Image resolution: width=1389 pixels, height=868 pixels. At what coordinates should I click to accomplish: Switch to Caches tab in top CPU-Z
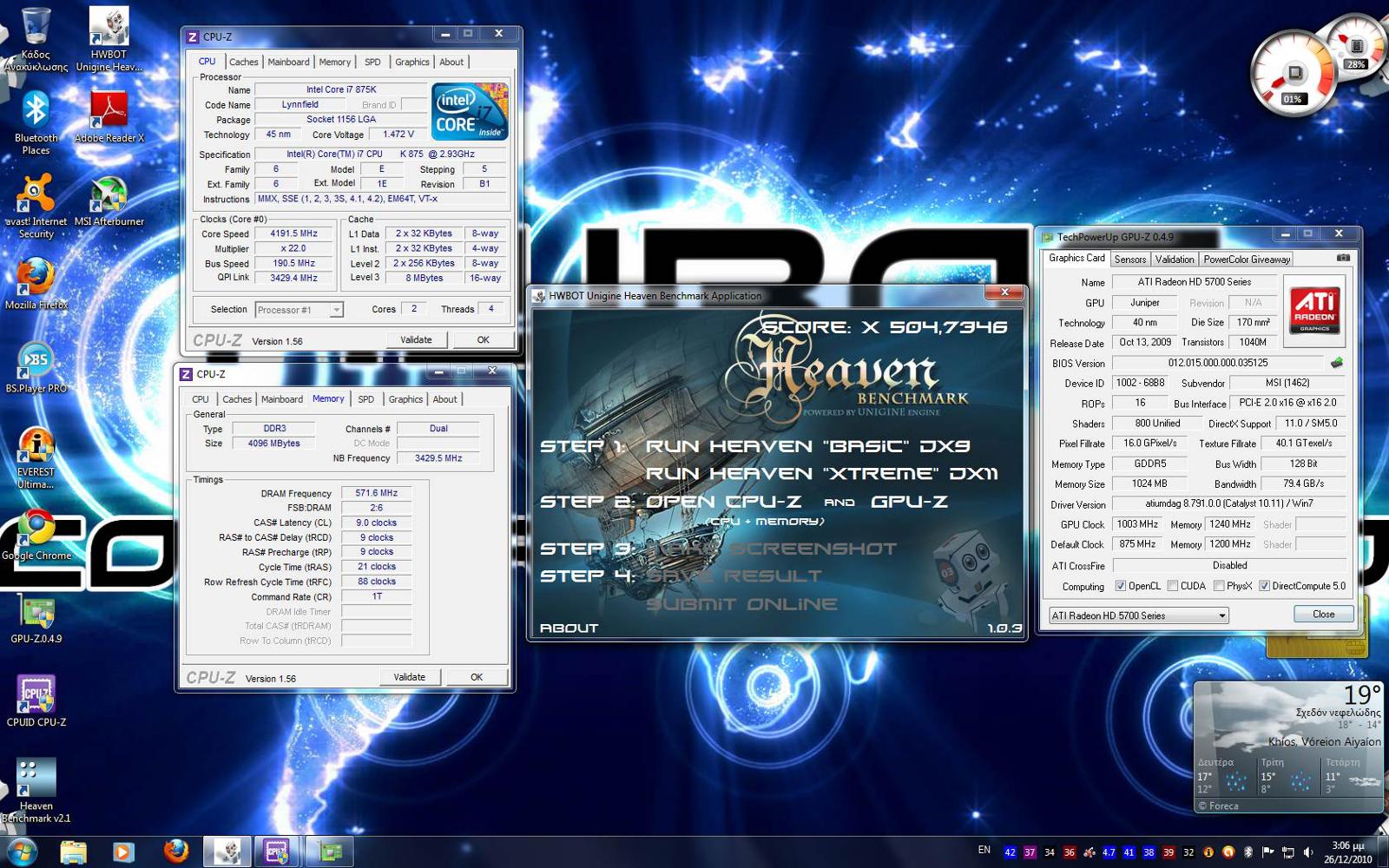[x=243, y=62]
